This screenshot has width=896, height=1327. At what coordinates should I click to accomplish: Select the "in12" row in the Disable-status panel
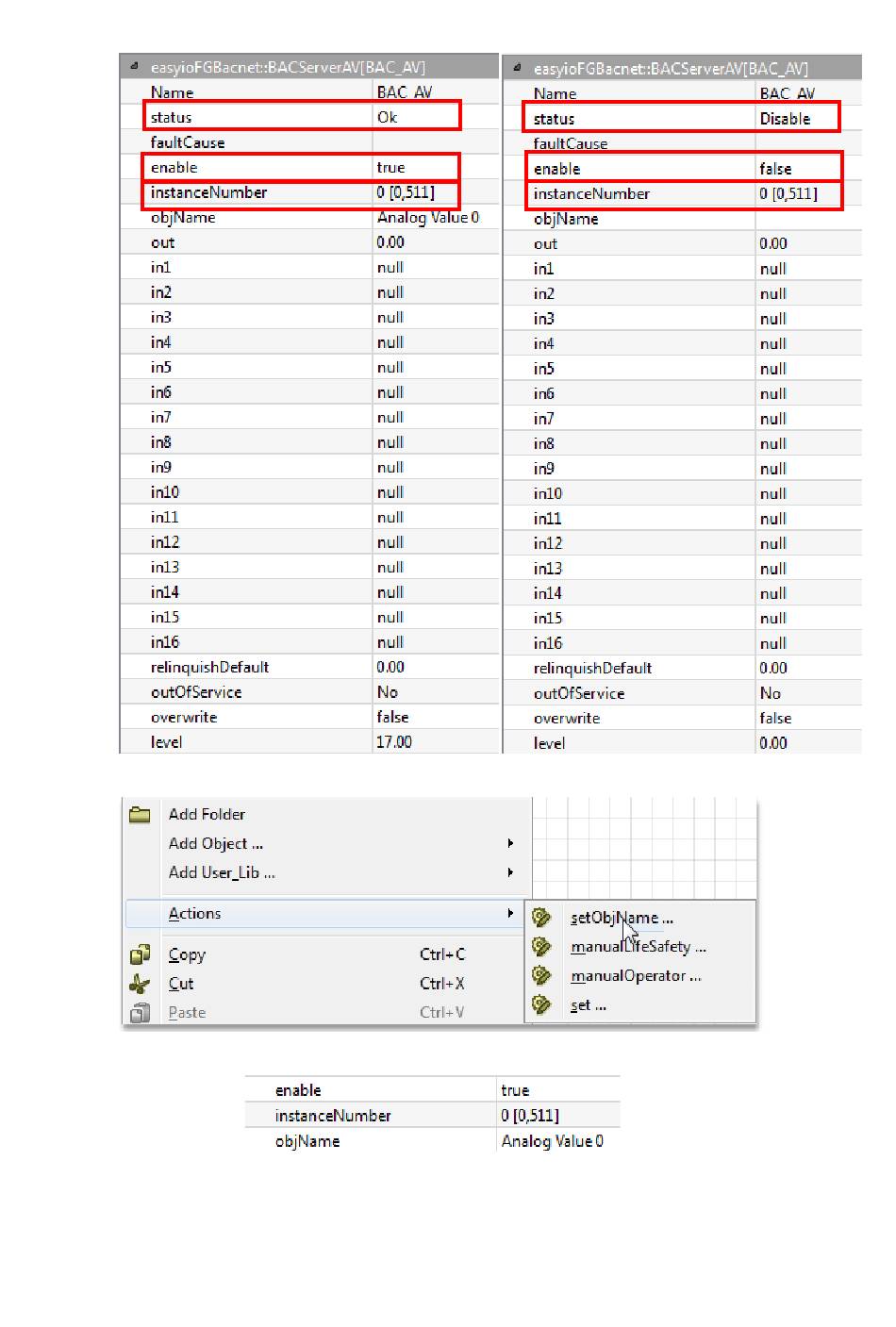(683, 544)
